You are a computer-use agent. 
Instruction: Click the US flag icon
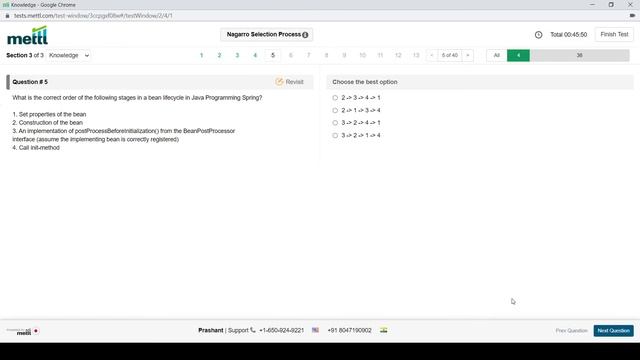tap(315, 330)
